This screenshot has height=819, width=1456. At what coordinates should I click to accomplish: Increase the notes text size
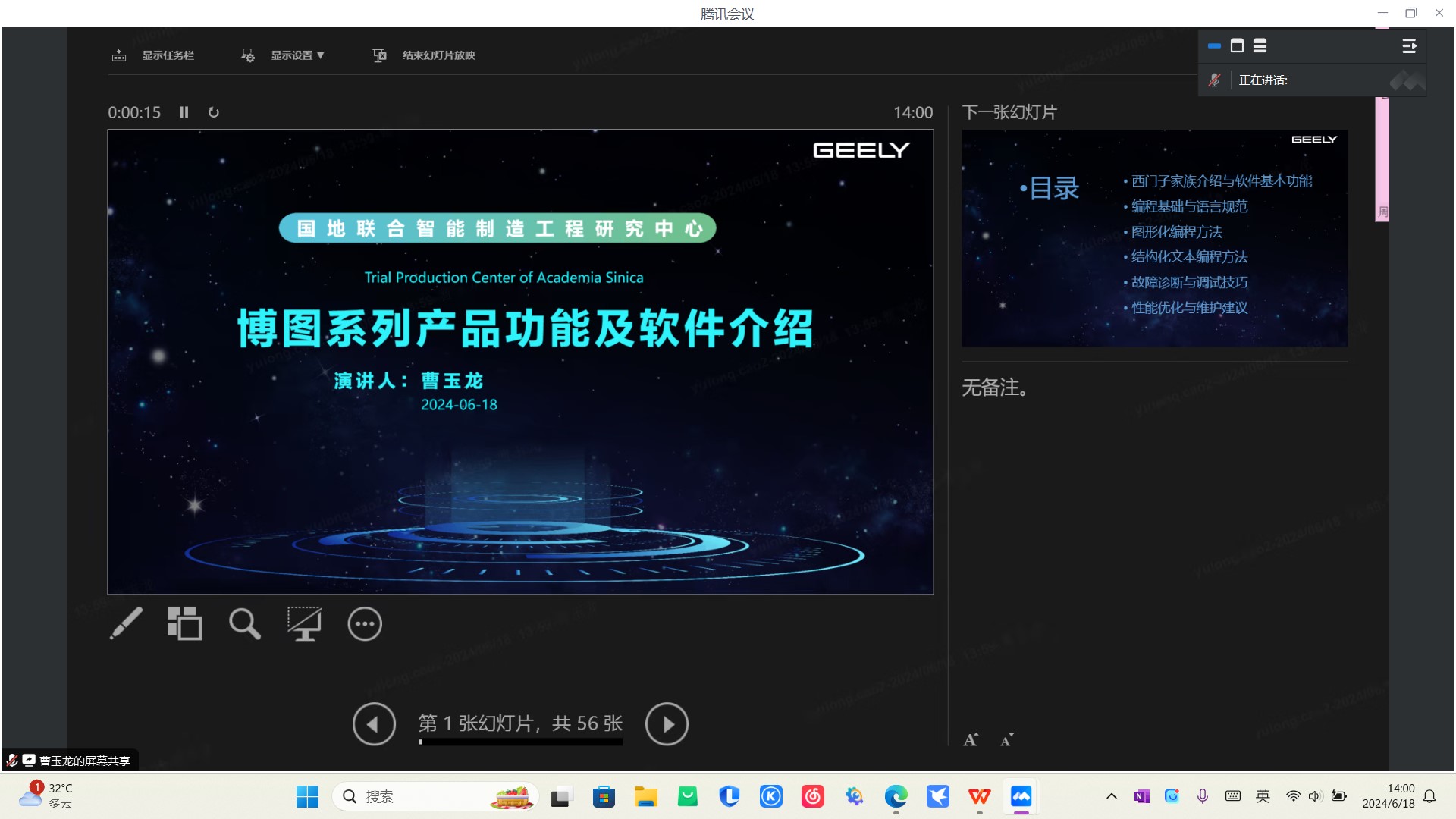coord(971,739)
